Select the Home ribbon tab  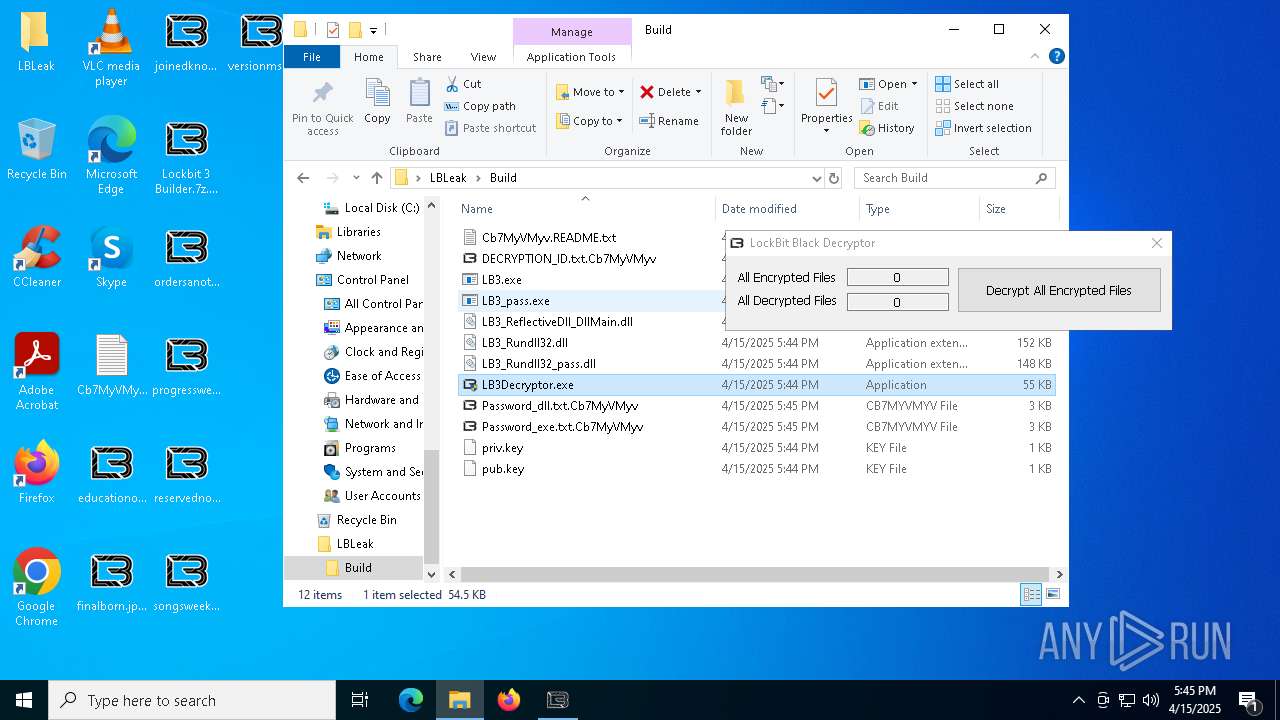pos(369,57)
